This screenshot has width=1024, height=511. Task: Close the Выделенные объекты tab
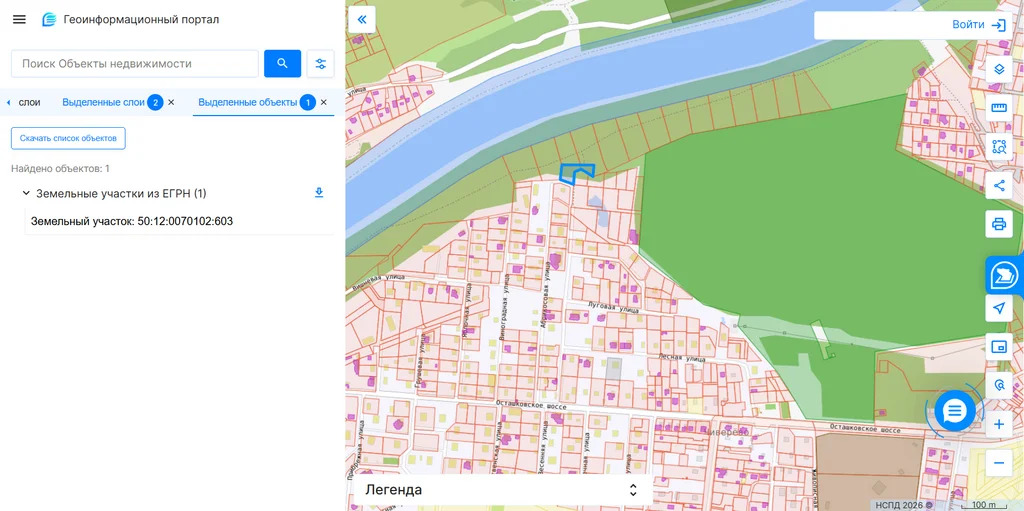323,102
